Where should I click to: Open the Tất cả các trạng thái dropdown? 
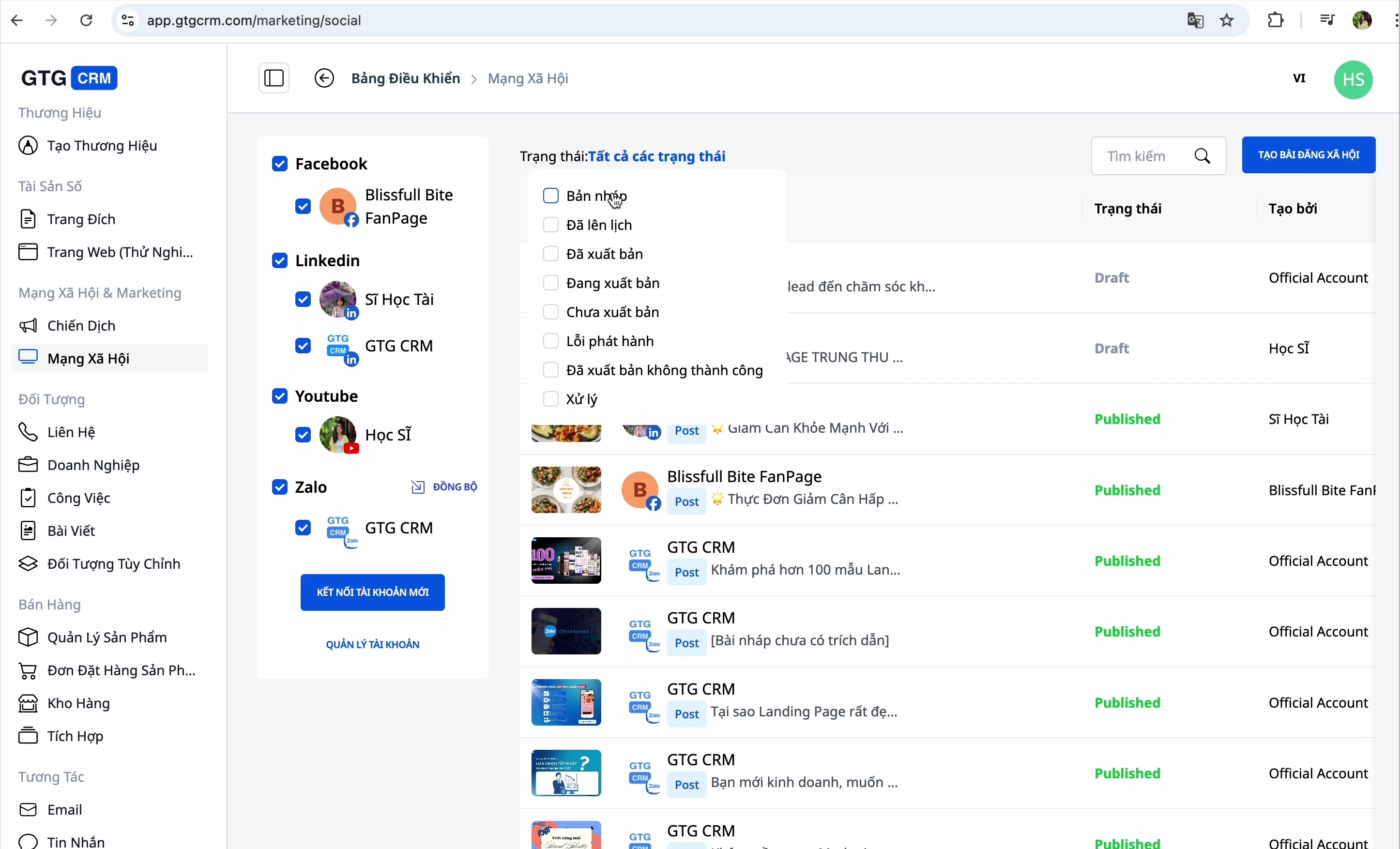point(656,156)
